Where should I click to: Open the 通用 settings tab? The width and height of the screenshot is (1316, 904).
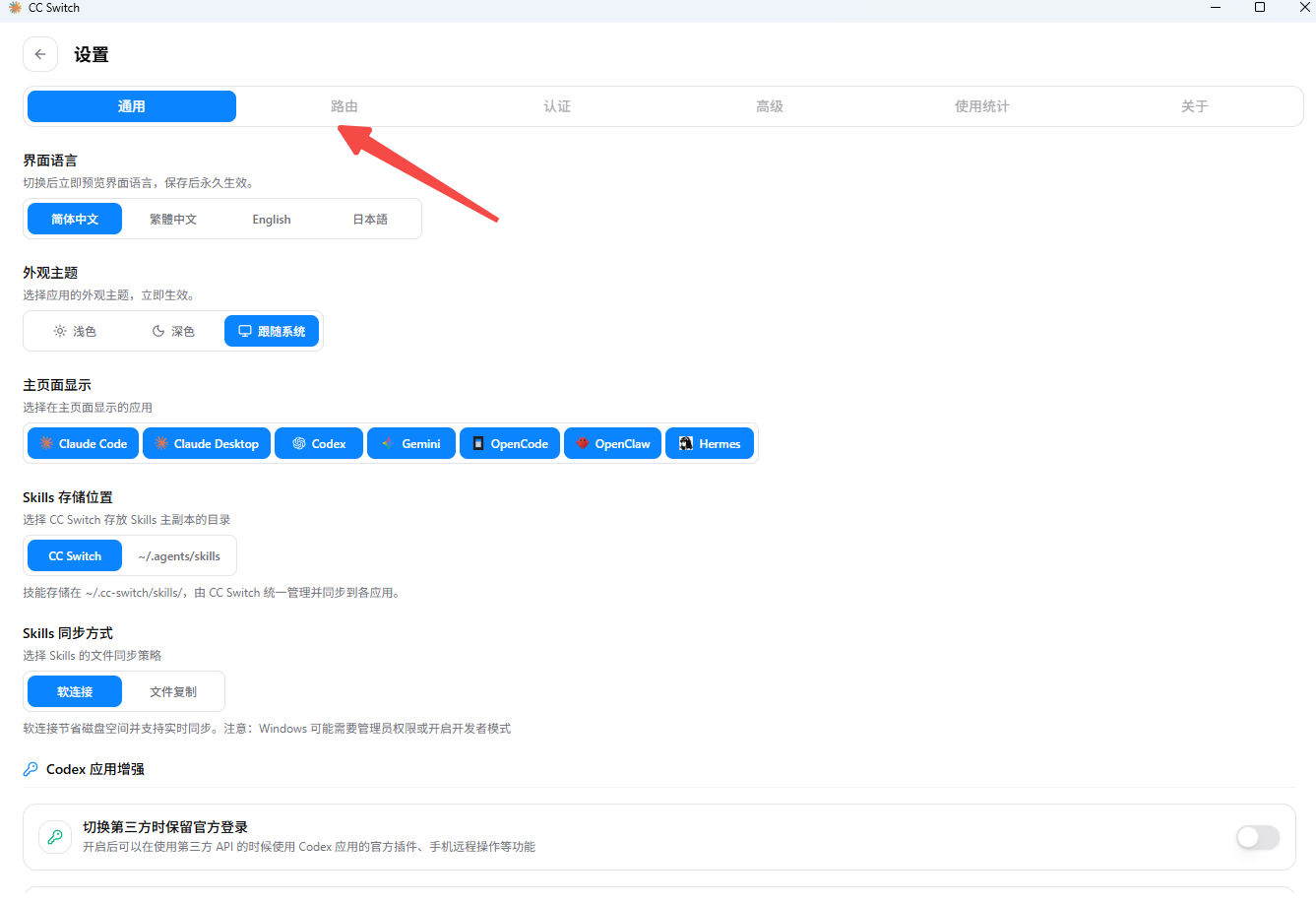132,106
